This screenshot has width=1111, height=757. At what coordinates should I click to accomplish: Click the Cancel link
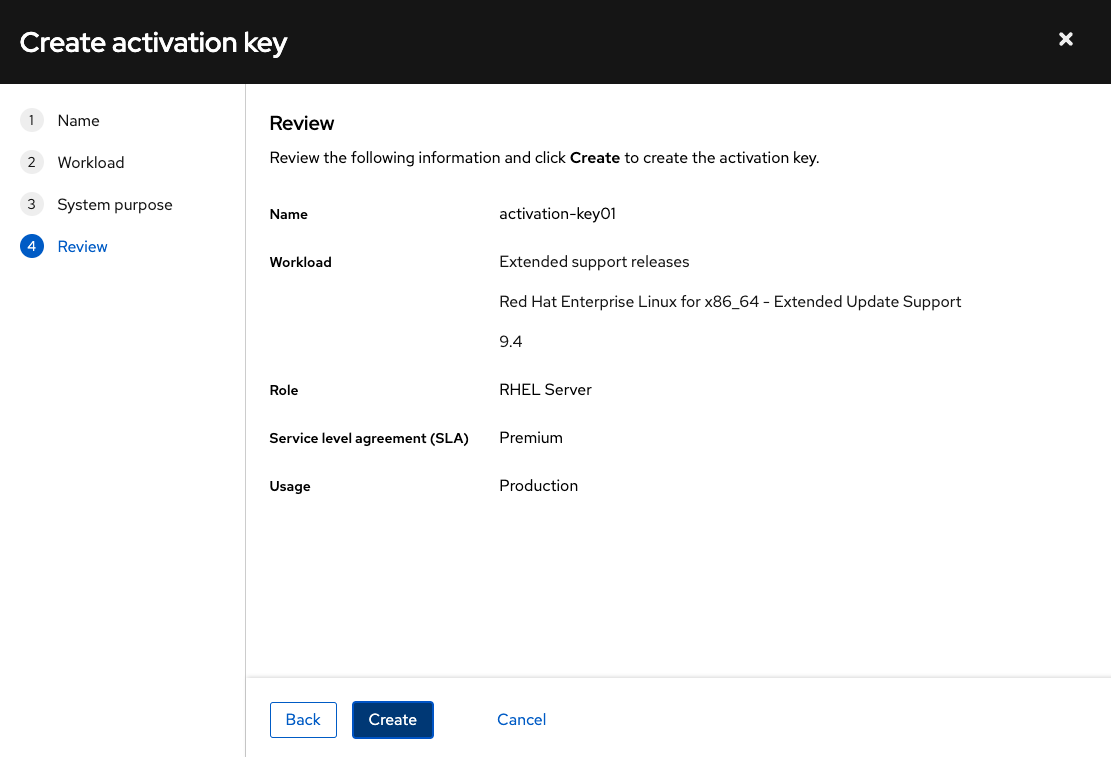click(x=521, y=719)
